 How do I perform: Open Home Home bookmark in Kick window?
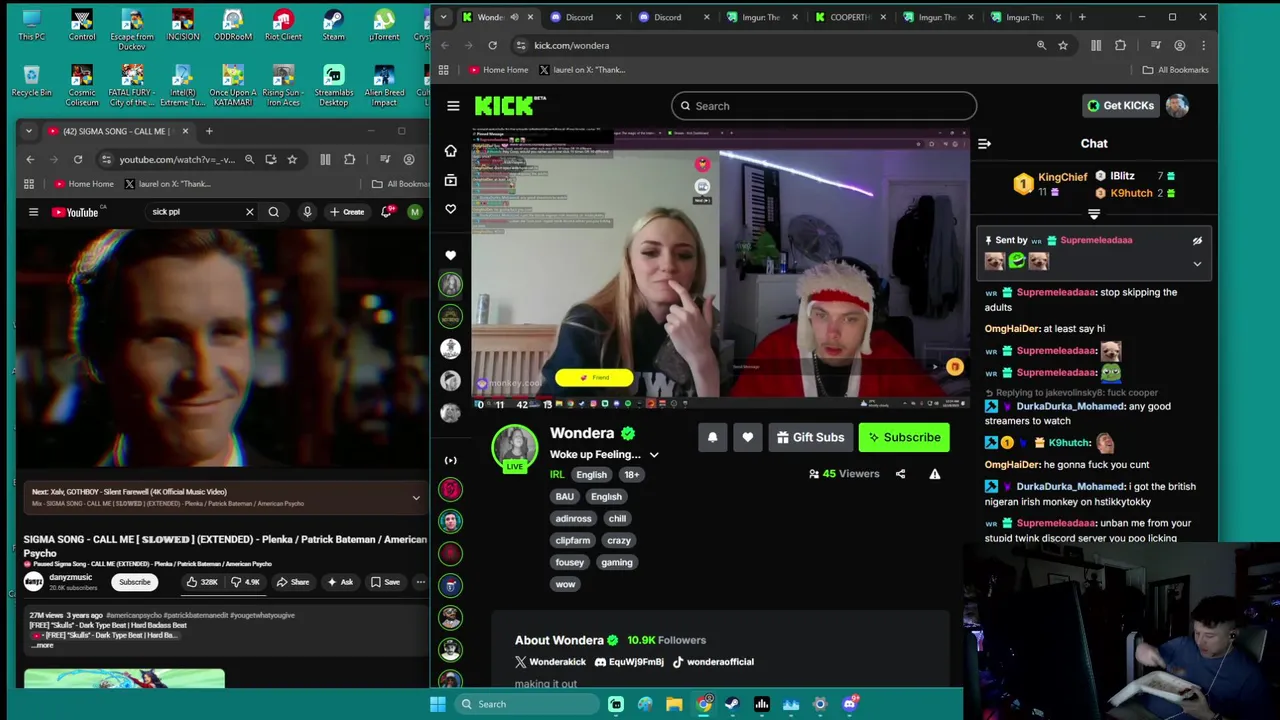(x=498, y=70)
